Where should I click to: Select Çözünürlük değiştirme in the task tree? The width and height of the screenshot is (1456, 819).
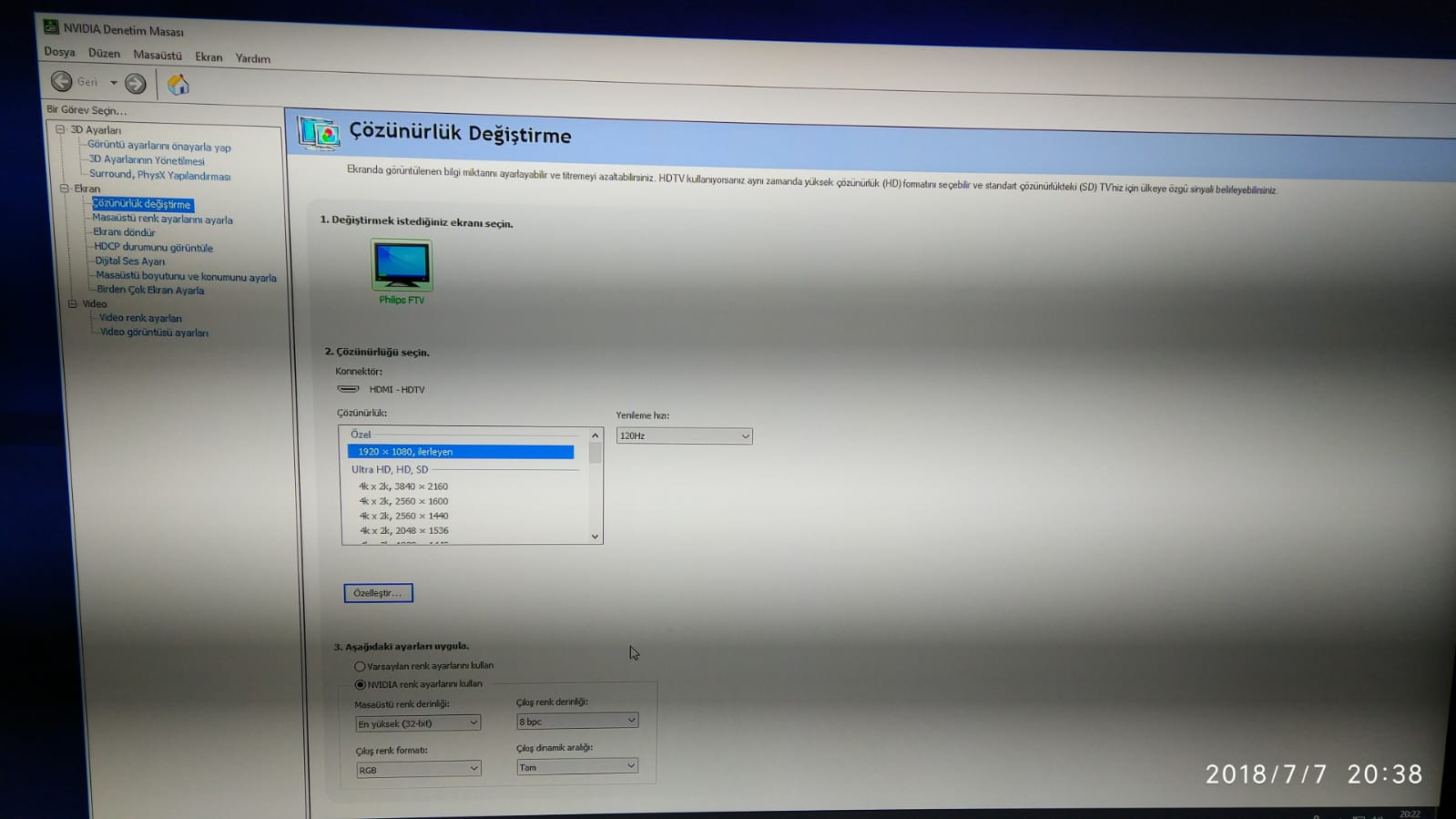pyautogui.click(x=142, y=204)
